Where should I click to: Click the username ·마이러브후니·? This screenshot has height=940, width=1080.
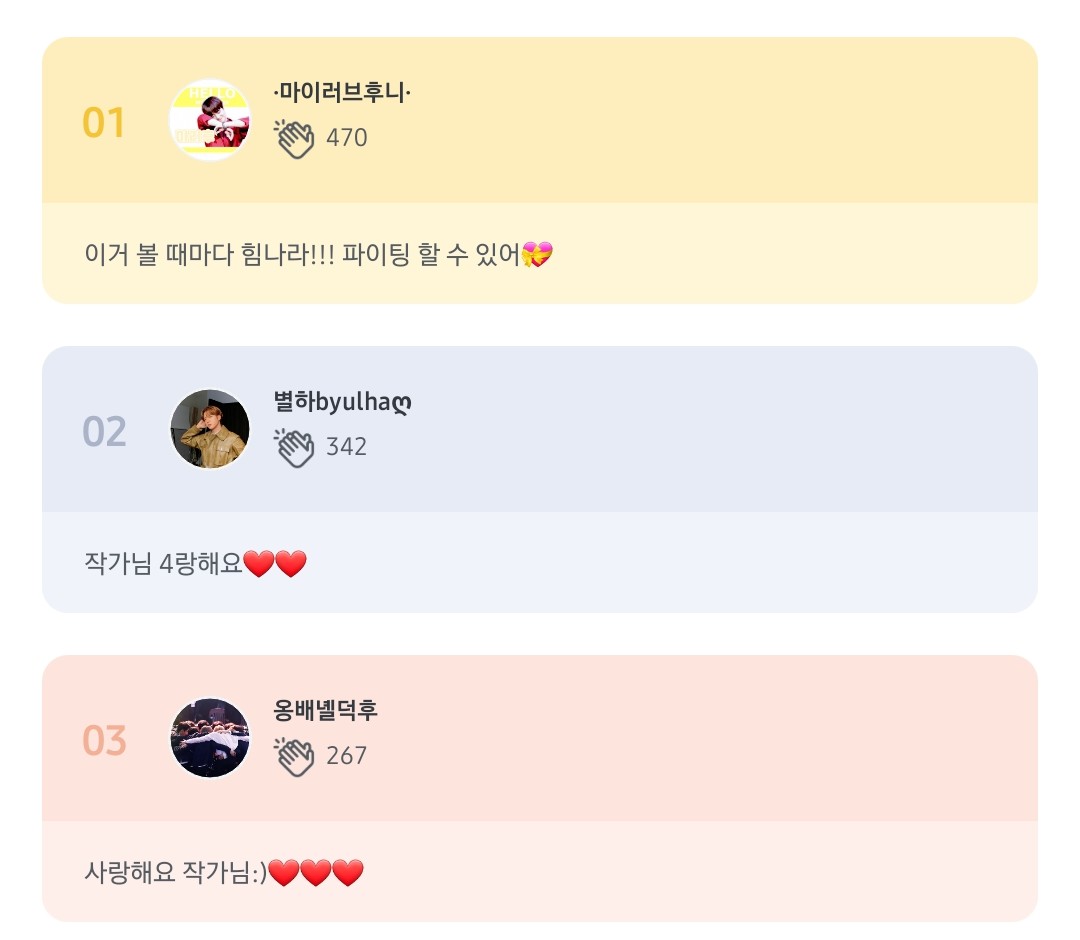[x=342, y=93]
